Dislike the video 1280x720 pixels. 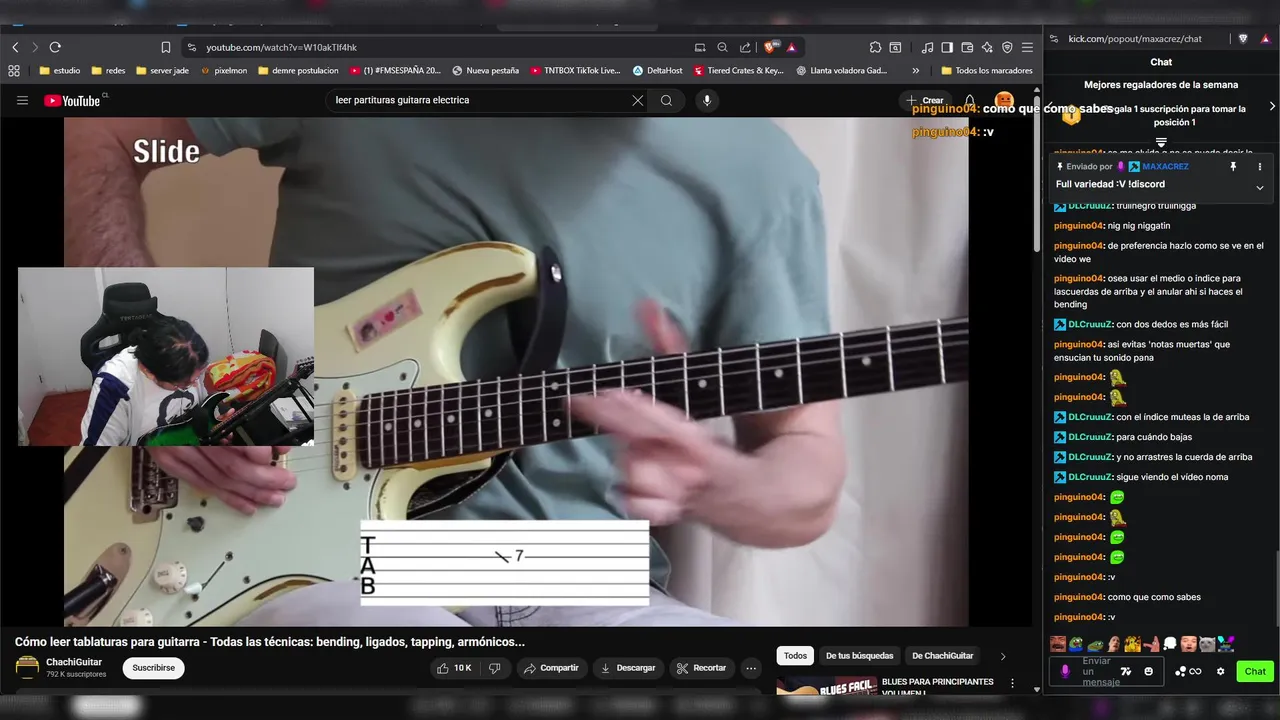[x=495, y=668]
